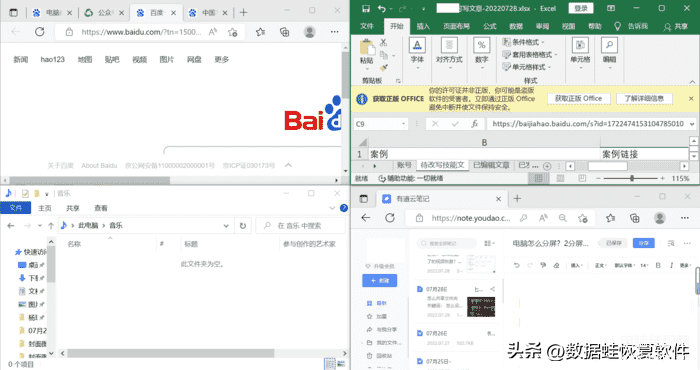Click the Italic I icon in Youdao editor

671,265
